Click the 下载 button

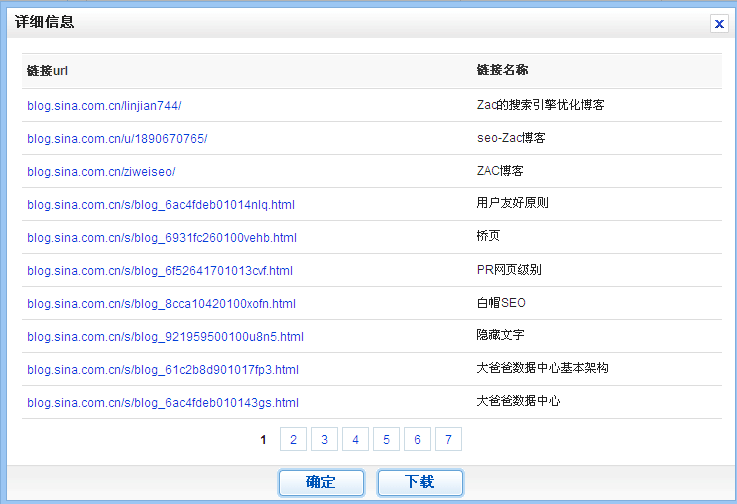coord(420,482)
